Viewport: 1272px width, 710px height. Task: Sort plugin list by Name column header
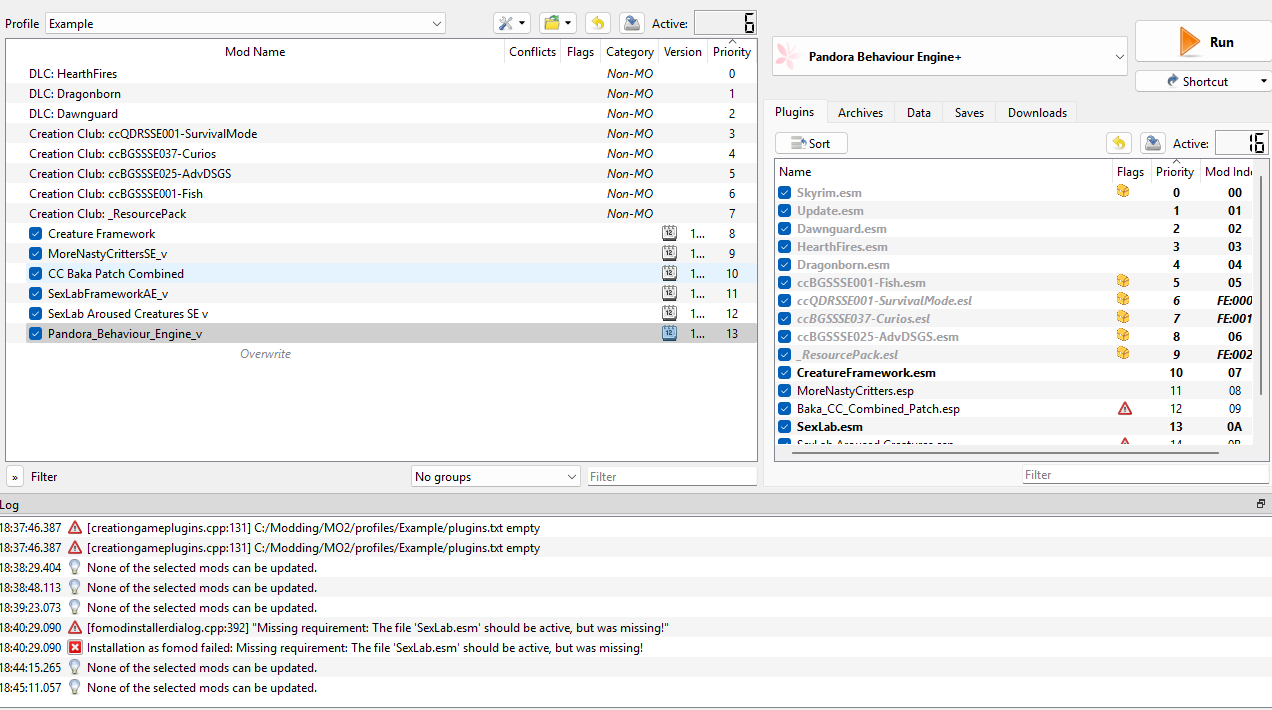[944, 172]
